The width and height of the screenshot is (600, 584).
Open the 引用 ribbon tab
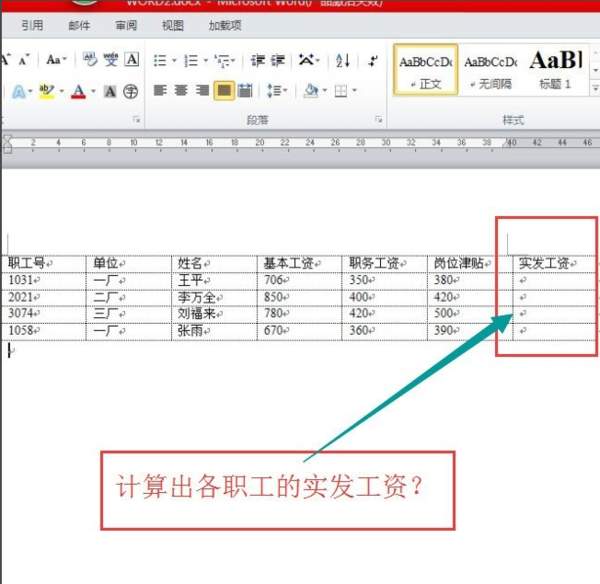click(32, 25)
